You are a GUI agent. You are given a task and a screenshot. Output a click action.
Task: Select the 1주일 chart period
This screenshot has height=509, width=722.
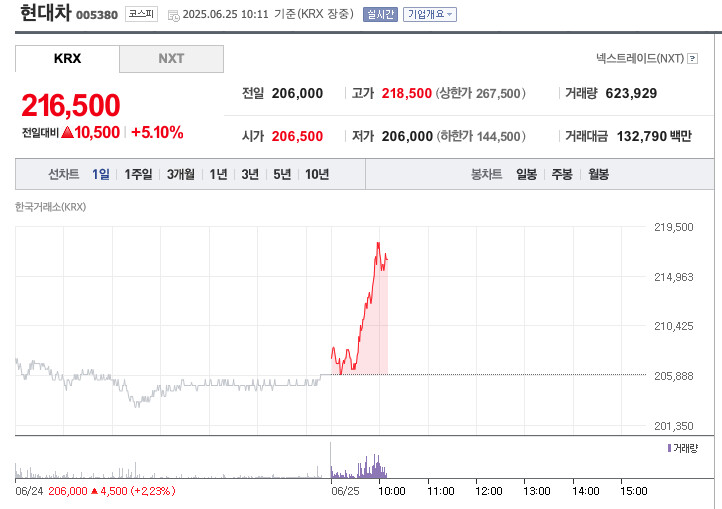click(x=138, y=174)
